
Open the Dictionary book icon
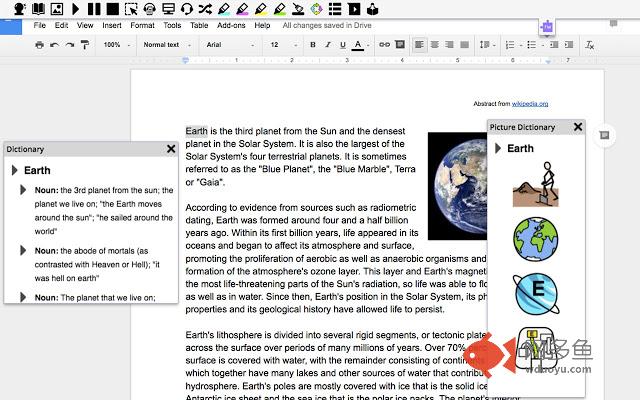[38, 9]
